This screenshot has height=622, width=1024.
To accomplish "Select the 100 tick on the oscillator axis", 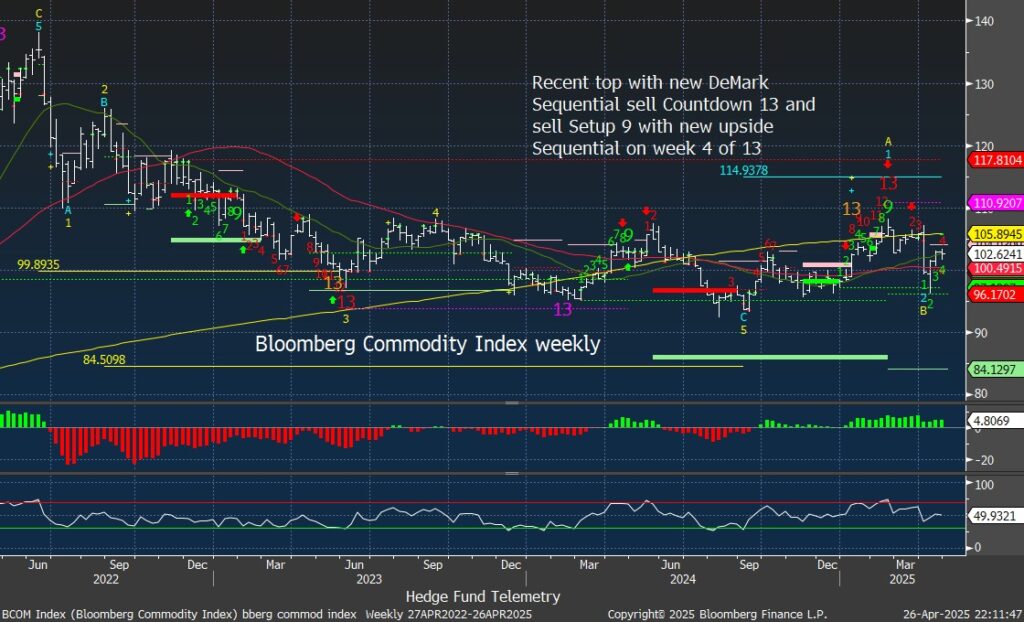I will coord(984,484).
